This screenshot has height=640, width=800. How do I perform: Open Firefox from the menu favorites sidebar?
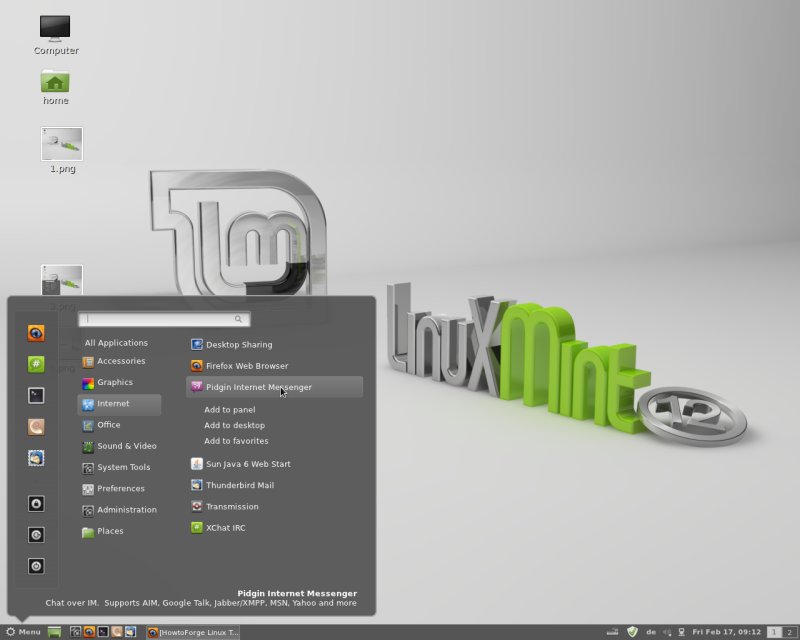(x=36, y=333)
